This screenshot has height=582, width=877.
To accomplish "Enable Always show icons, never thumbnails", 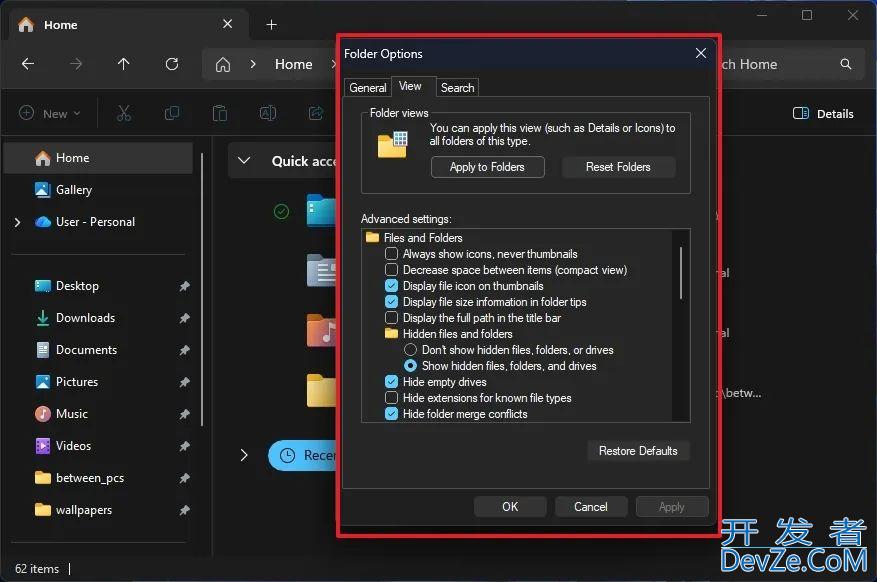I will tap(392, 254).
